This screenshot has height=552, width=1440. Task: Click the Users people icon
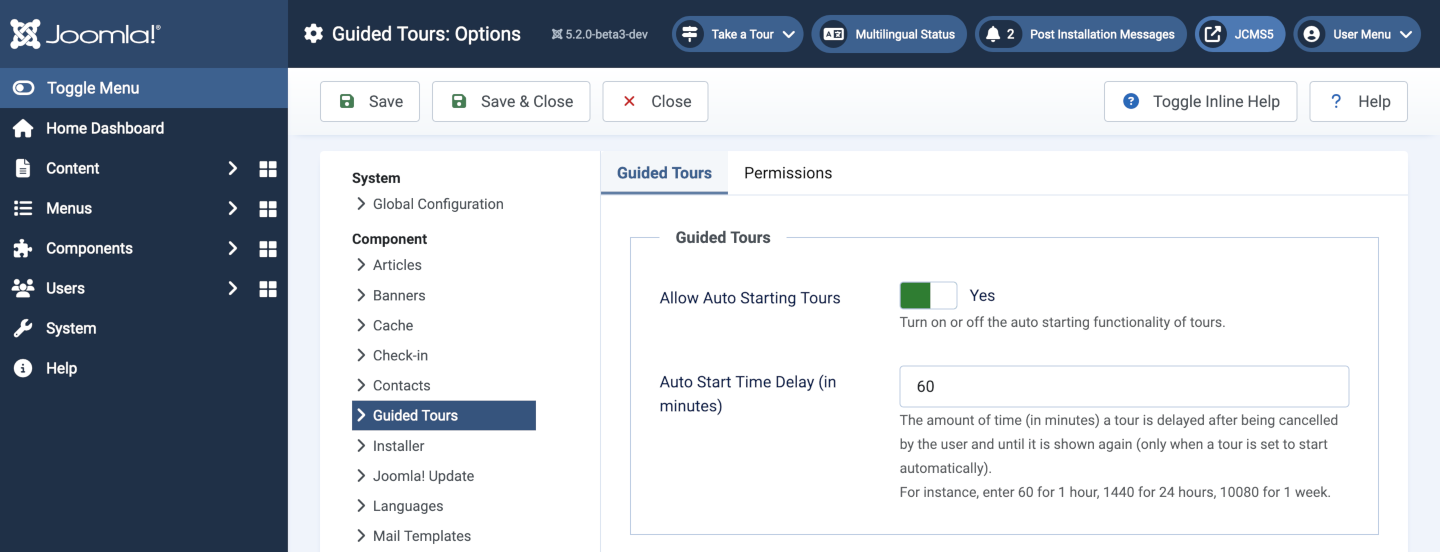23,288
